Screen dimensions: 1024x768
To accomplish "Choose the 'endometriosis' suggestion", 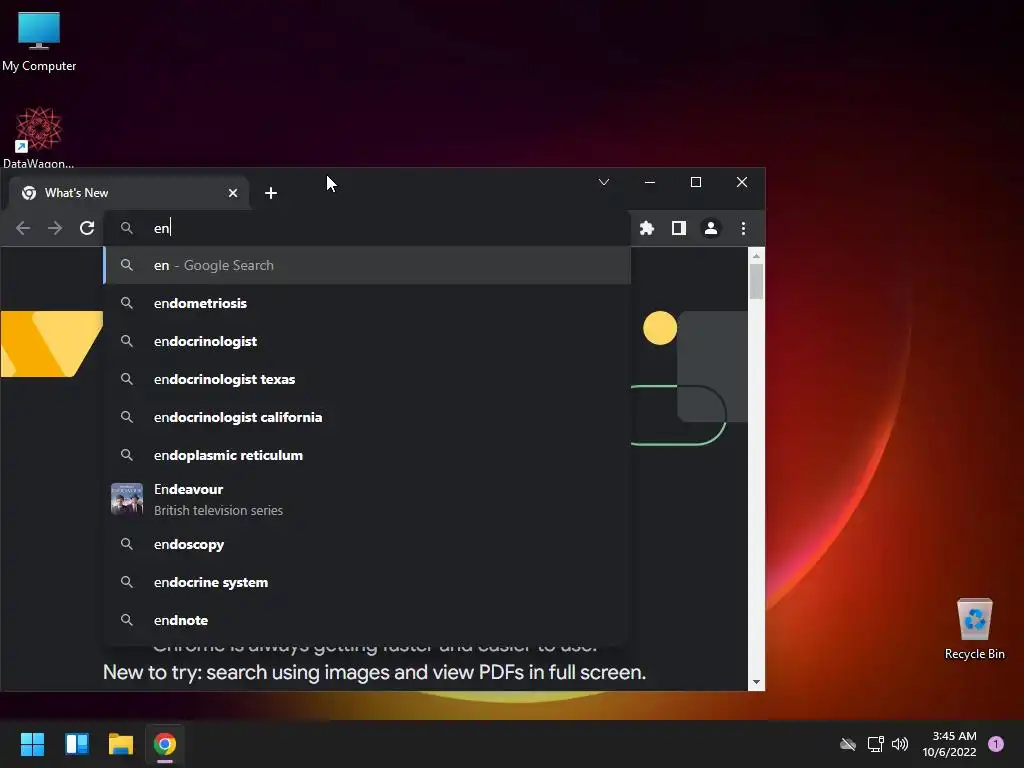I will 367,303.
